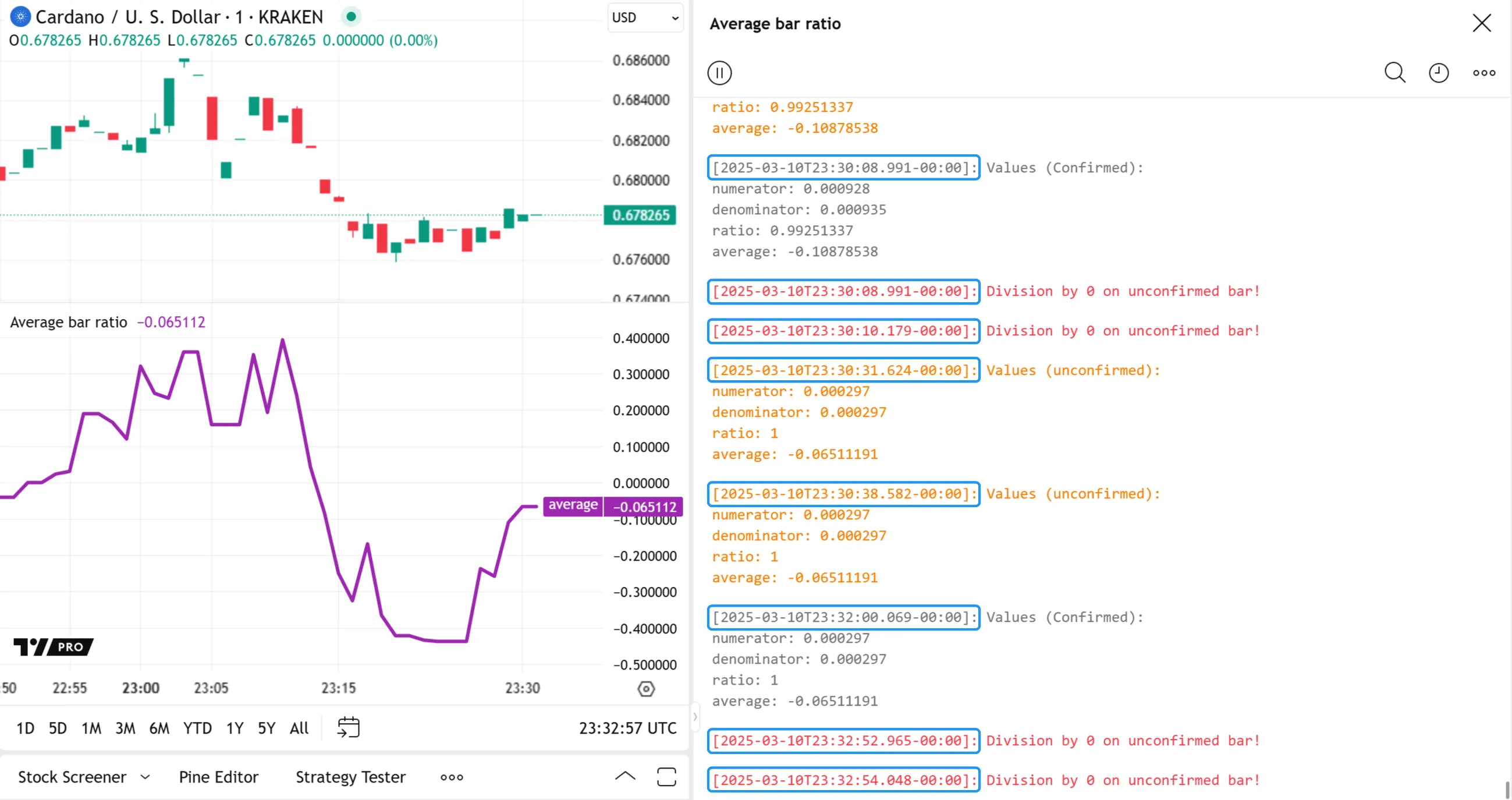Screen dimensions: 1512x800
Task: Select the 1D time range
Action: point(25,728)
